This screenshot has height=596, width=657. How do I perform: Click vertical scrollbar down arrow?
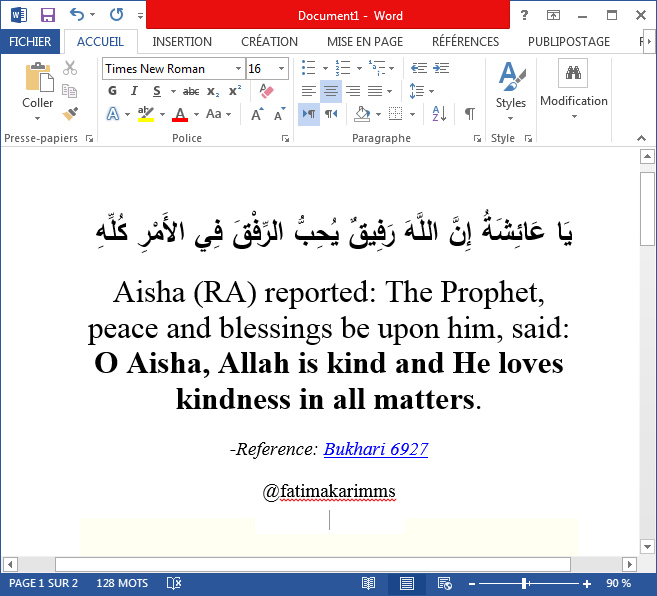tap(647, 546)
